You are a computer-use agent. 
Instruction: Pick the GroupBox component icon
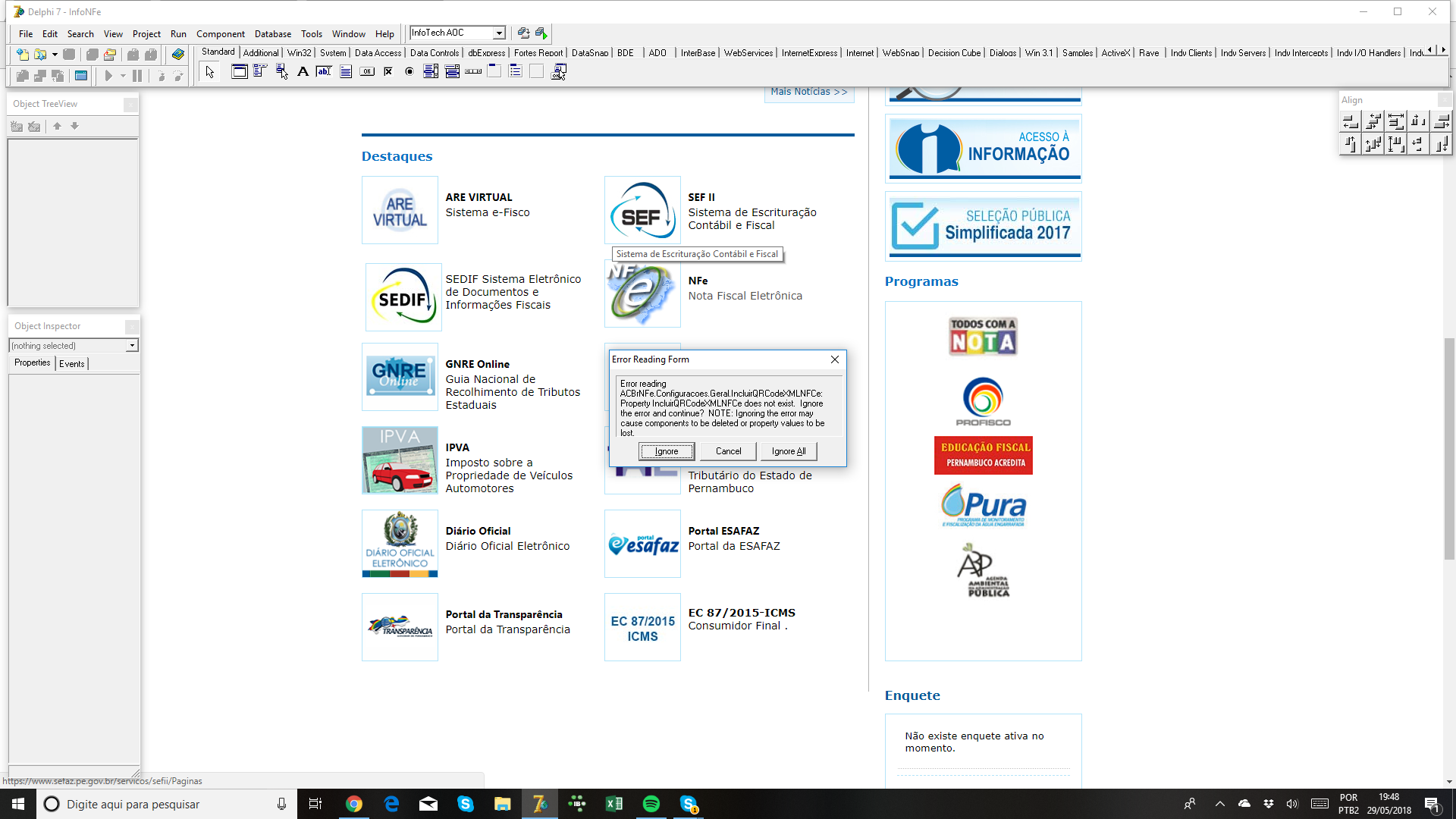pos(494,72)
